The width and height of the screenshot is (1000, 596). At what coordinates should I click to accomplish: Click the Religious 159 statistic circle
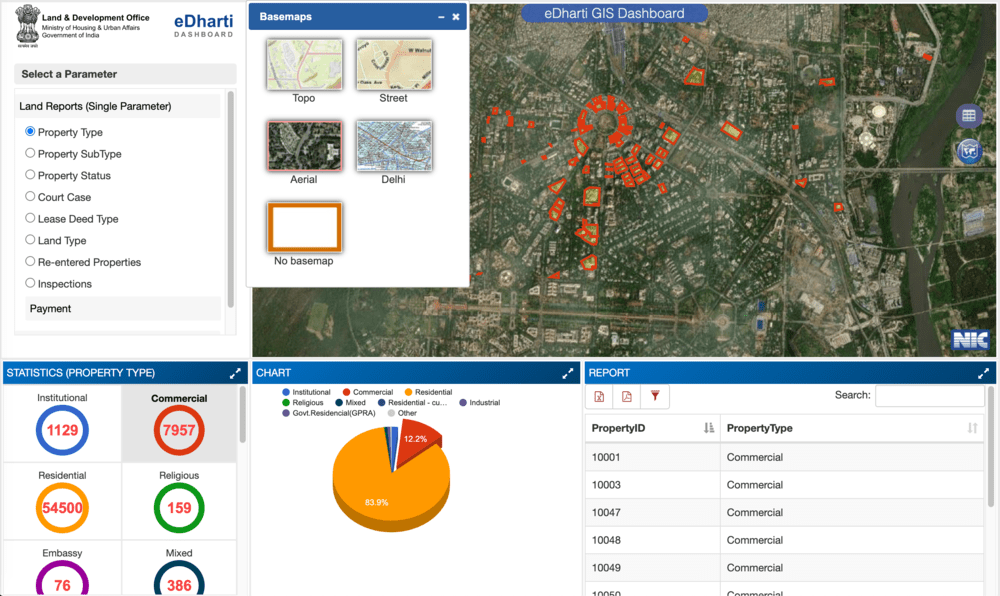(x=179, y=508)
